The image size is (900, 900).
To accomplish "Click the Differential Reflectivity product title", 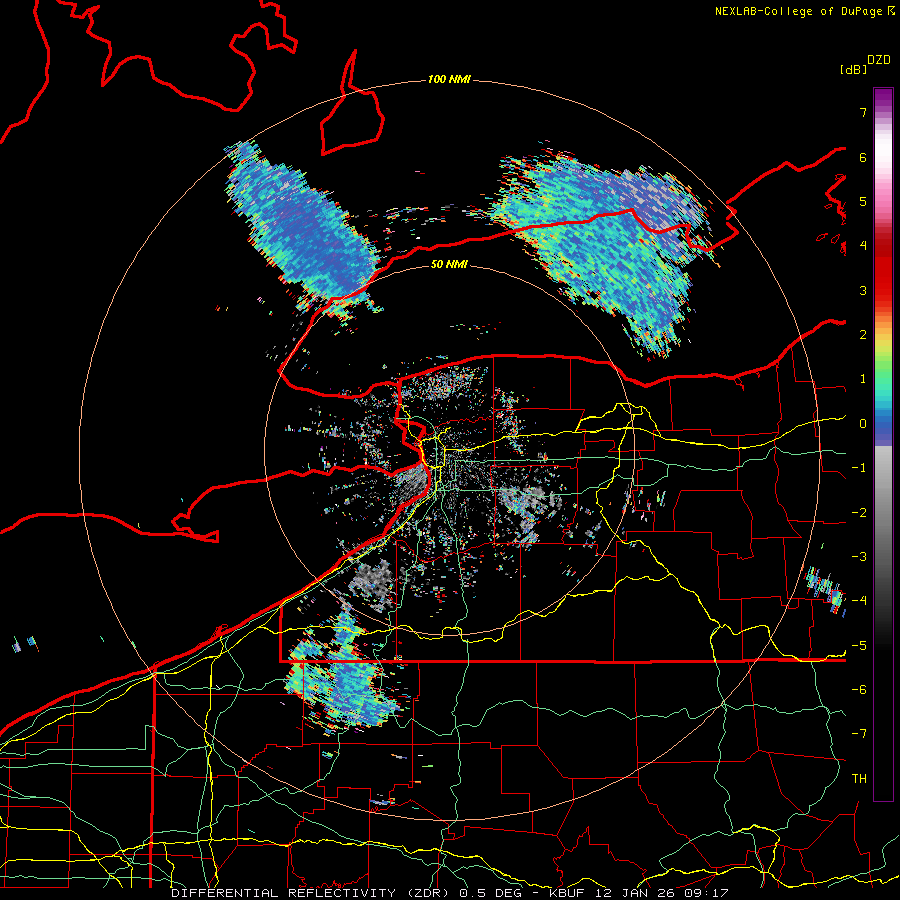I will pyautogui.click(x=312, y=893).
